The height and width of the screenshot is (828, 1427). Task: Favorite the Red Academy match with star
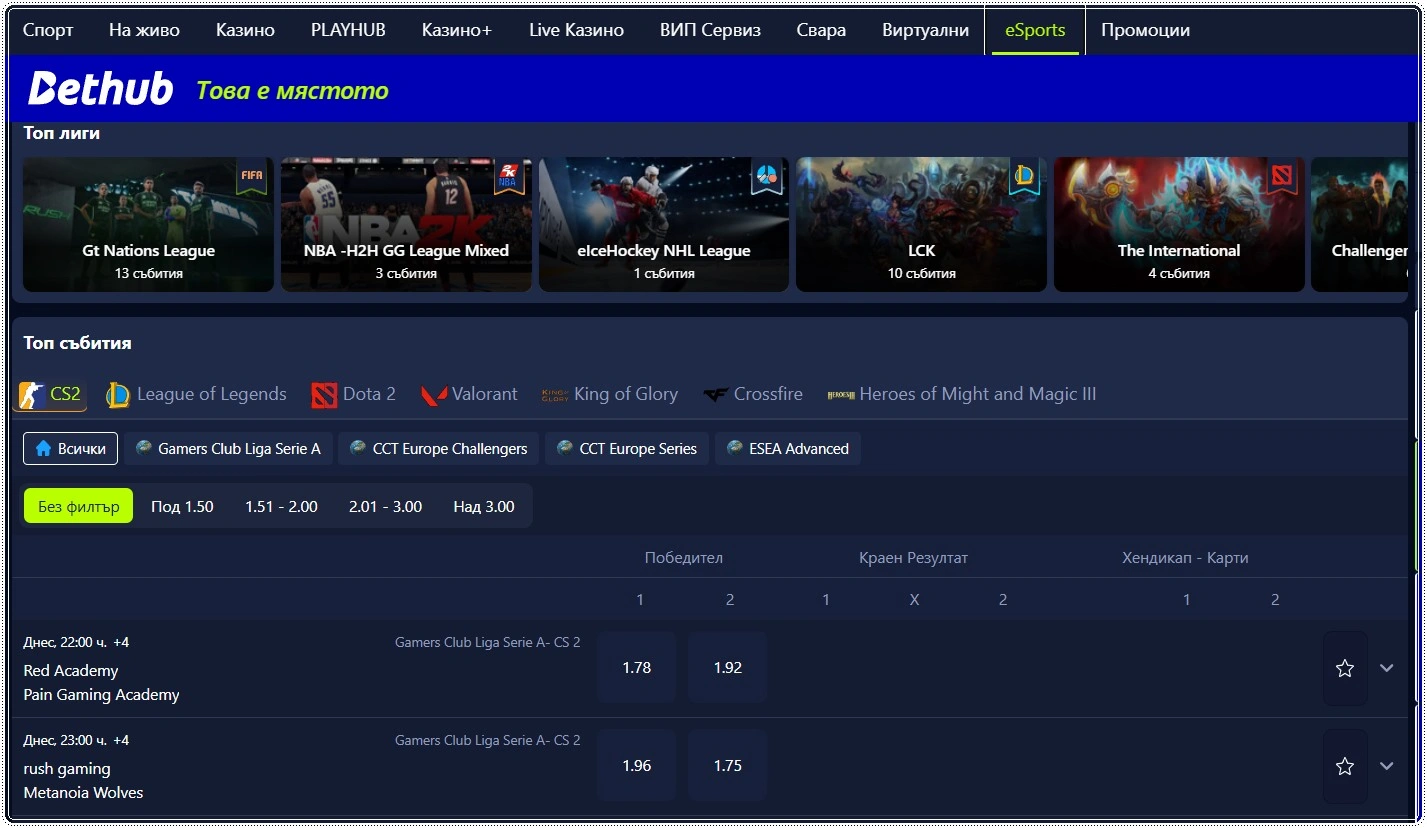pyautogui.click(x=1345, y=668)
